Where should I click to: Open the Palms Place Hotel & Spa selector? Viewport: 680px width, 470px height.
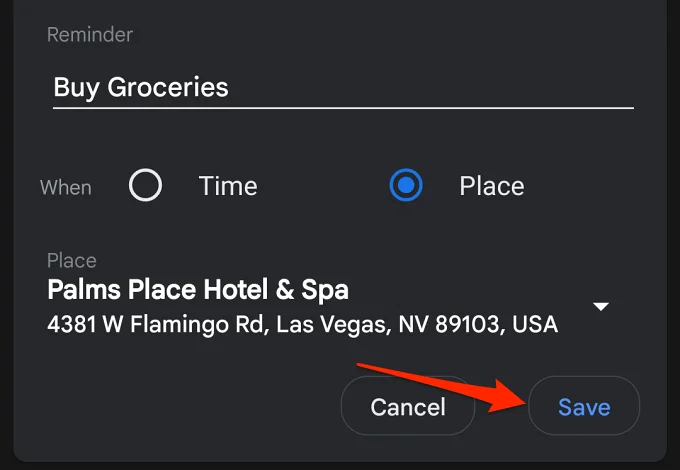click(x=328, y=307)
